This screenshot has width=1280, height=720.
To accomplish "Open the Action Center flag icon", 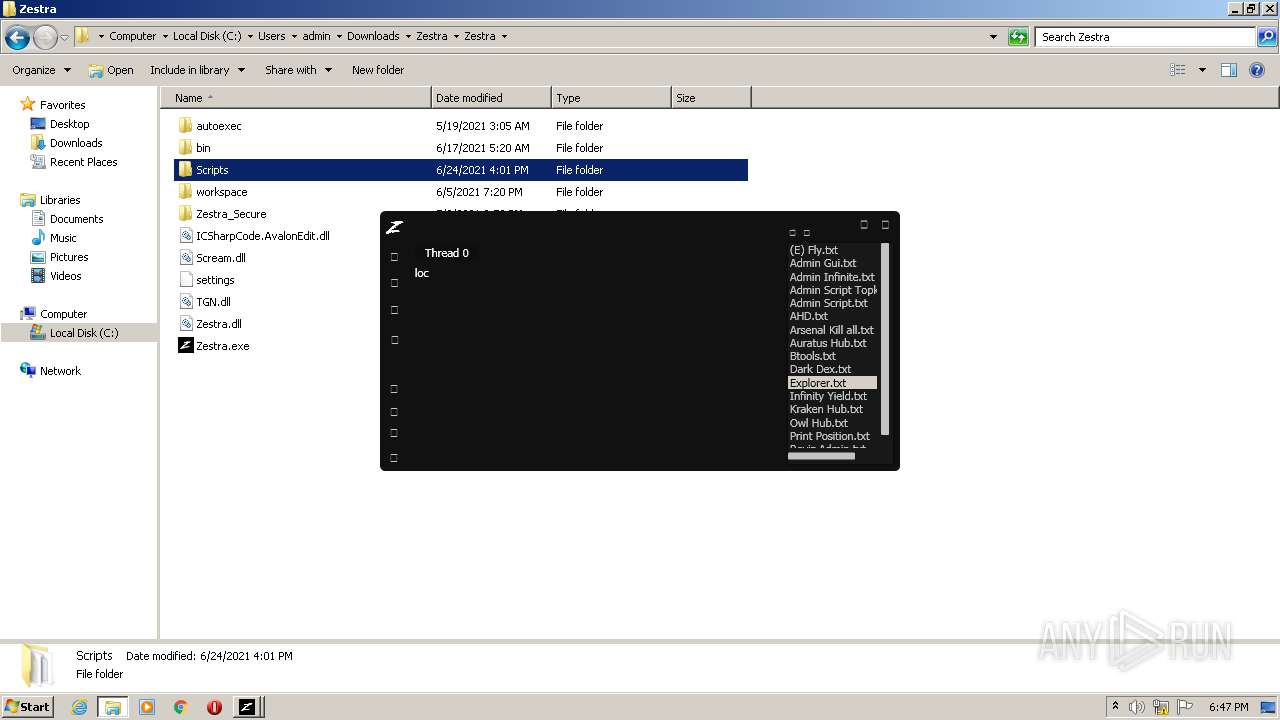I will (x=1184, y=707).
